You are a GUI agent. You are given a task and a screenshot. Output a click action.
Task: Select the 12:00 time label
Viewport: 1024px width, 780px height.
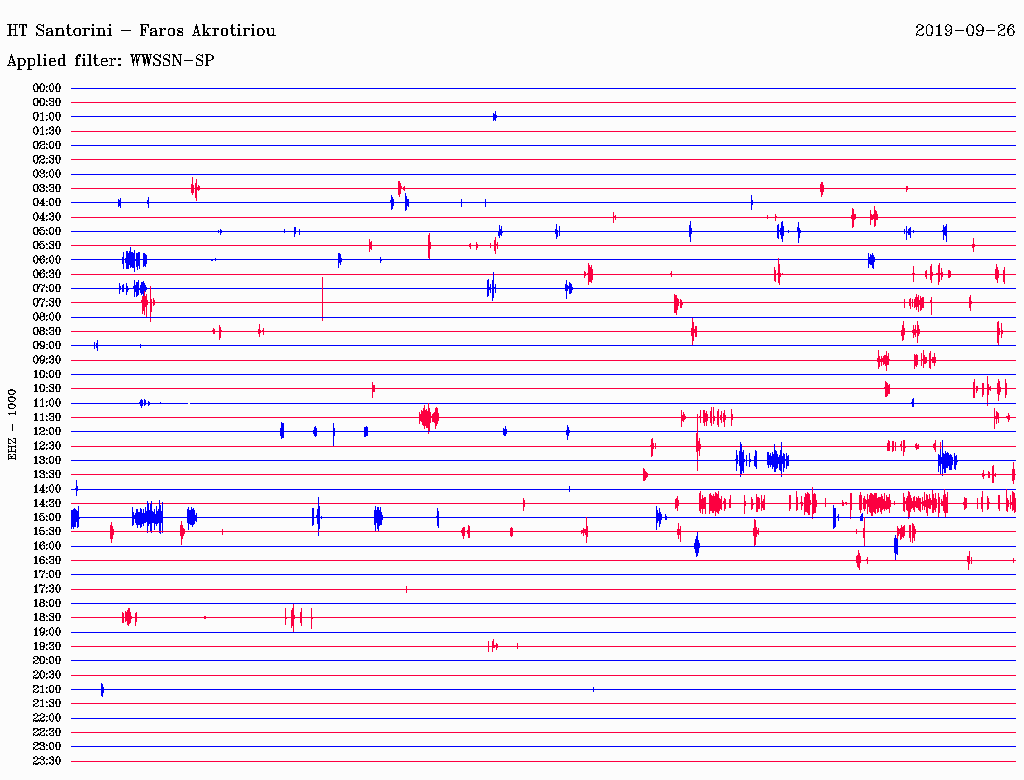47,432
